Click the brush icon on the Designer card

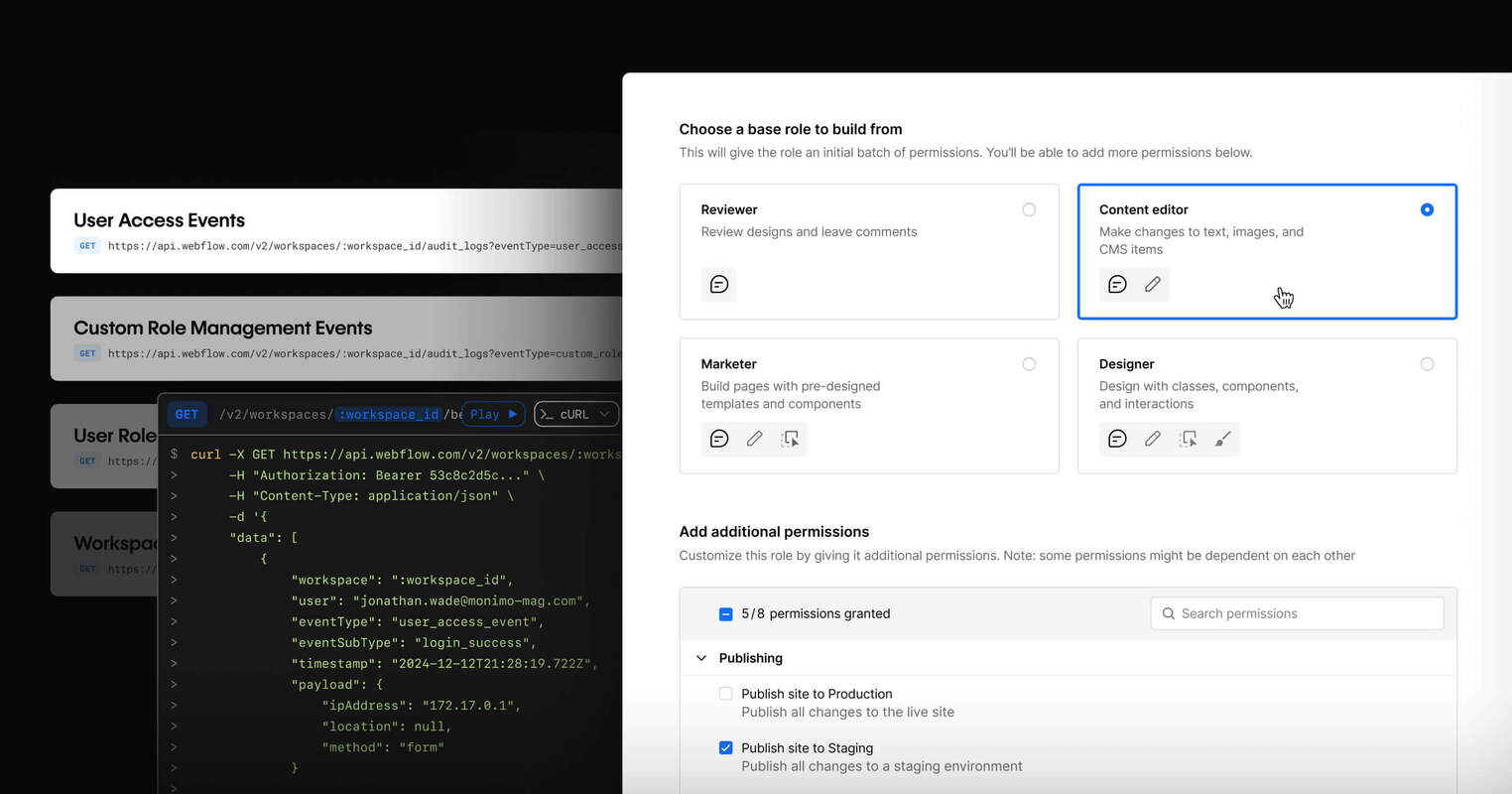click(x=1223, y=438)
